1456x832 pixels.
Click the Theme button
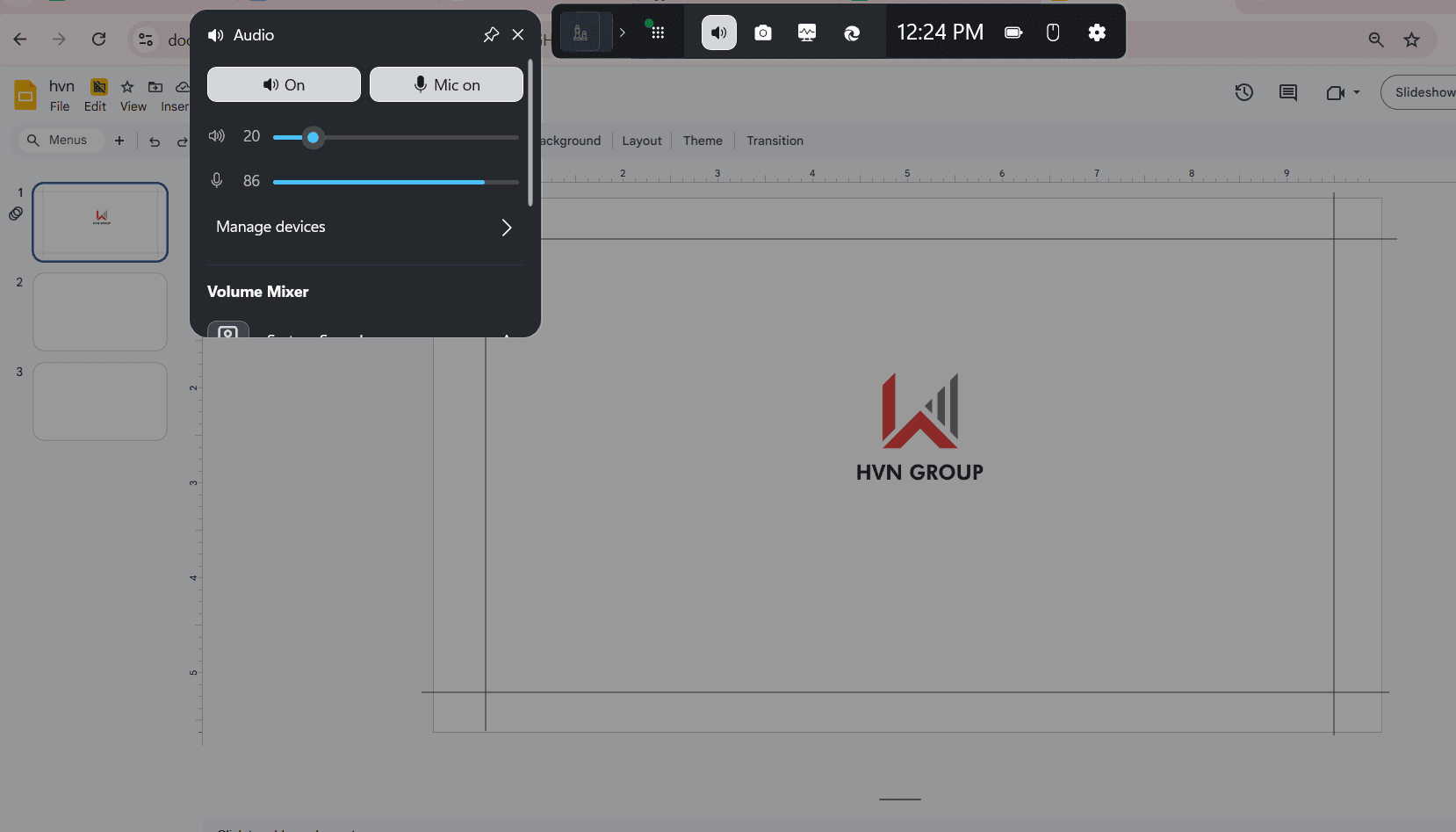click(x=703, y=141)
